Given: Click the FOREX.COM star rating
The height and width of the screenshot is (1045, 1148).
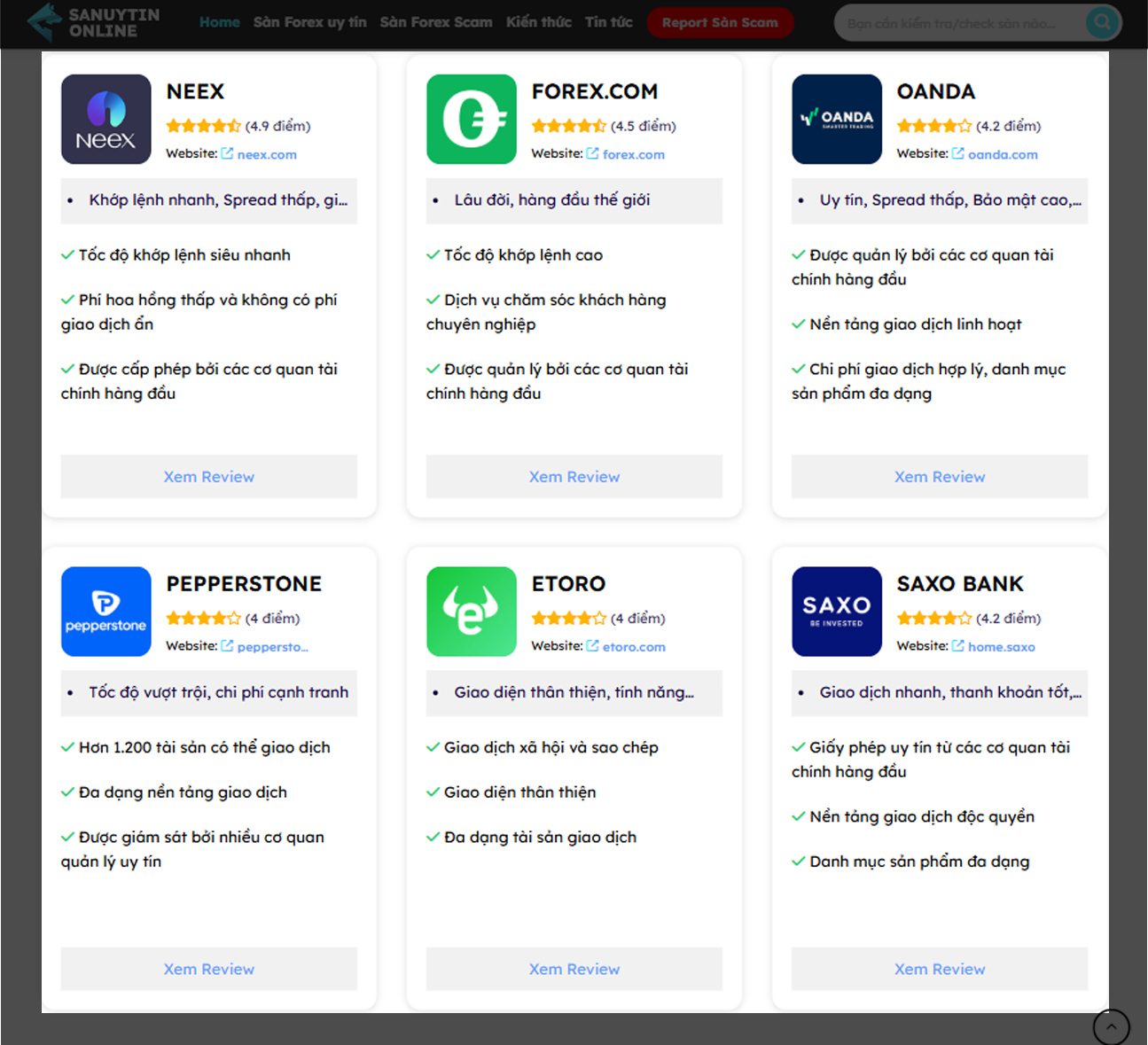Looking at the screenshot, I should pos(568,126).
